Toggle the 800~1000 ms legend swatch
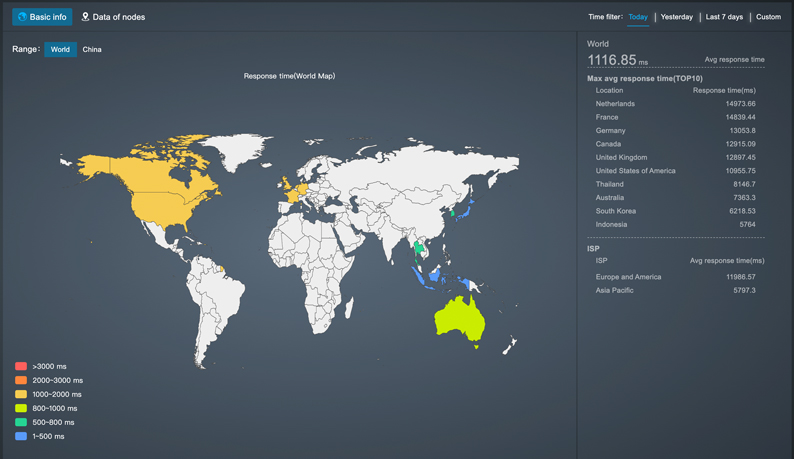 click(x=21, y=408)
